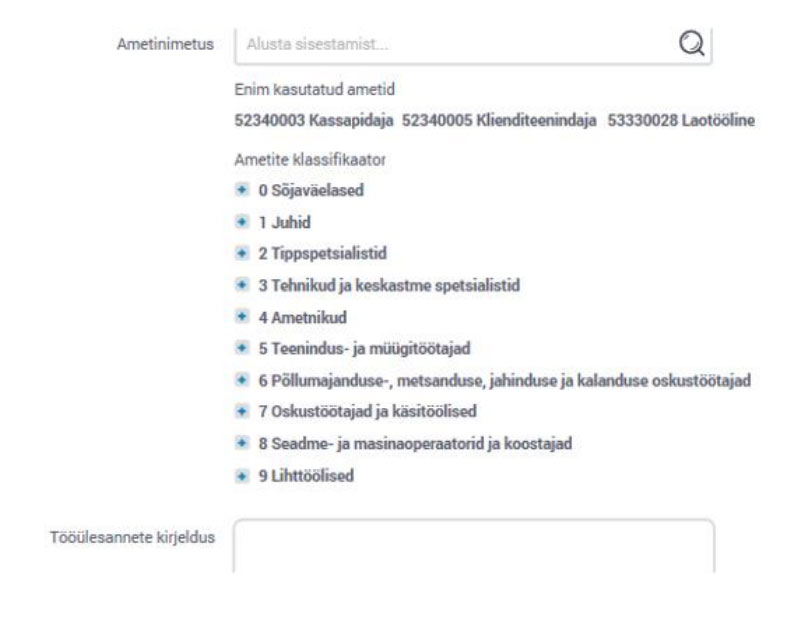Screen dimensions: 800x628
Task: Expand the 6 Põllumajanduse plus icon
Action: point(242,380)
